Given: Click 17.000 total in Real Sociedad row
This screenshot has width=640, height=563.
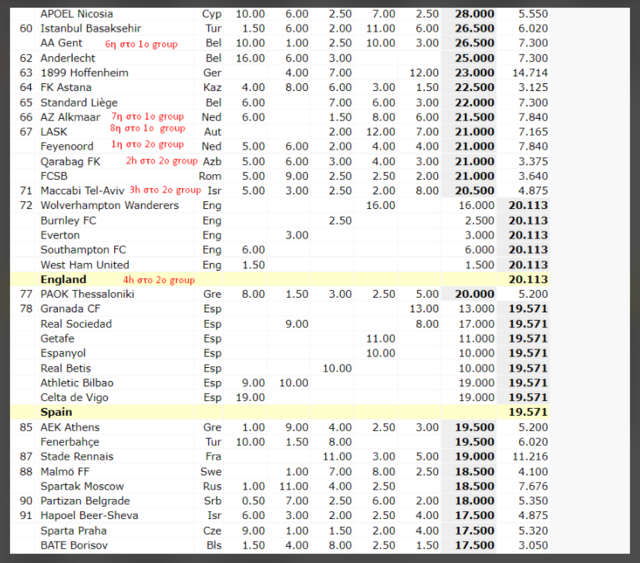Looking at the screenshot, I should pos(476,324).
